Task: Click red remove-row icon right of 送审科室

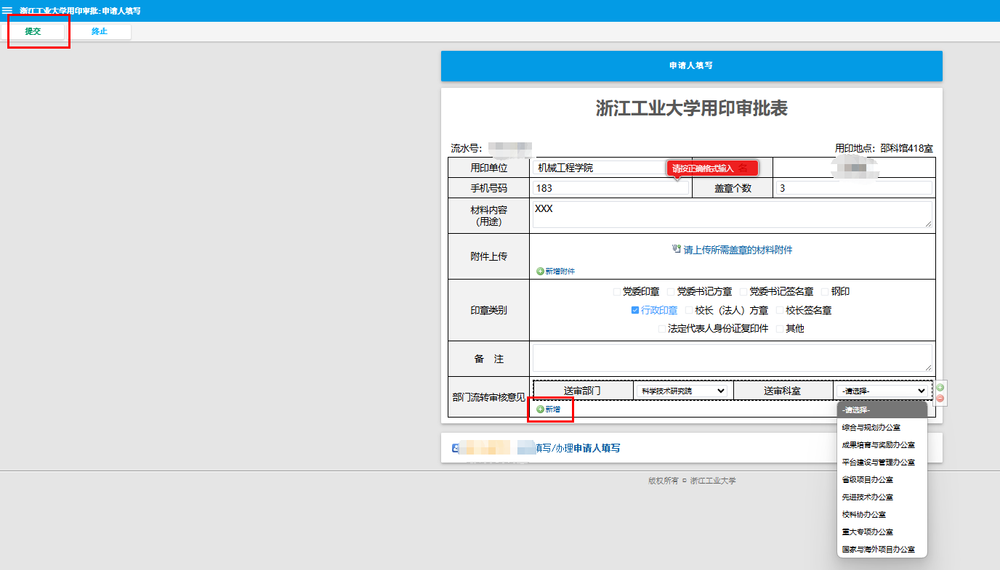Action: point(940,398)
